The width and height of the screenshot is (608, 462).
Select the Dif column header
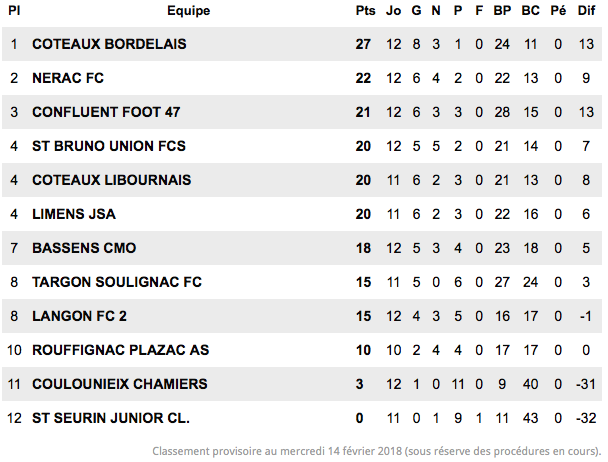click(x=586, y=10)
